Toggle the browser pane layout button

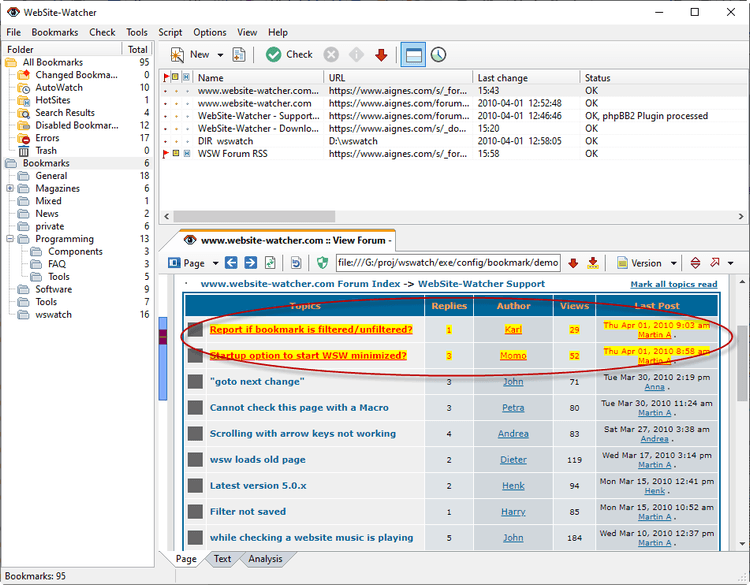point(412,55)
